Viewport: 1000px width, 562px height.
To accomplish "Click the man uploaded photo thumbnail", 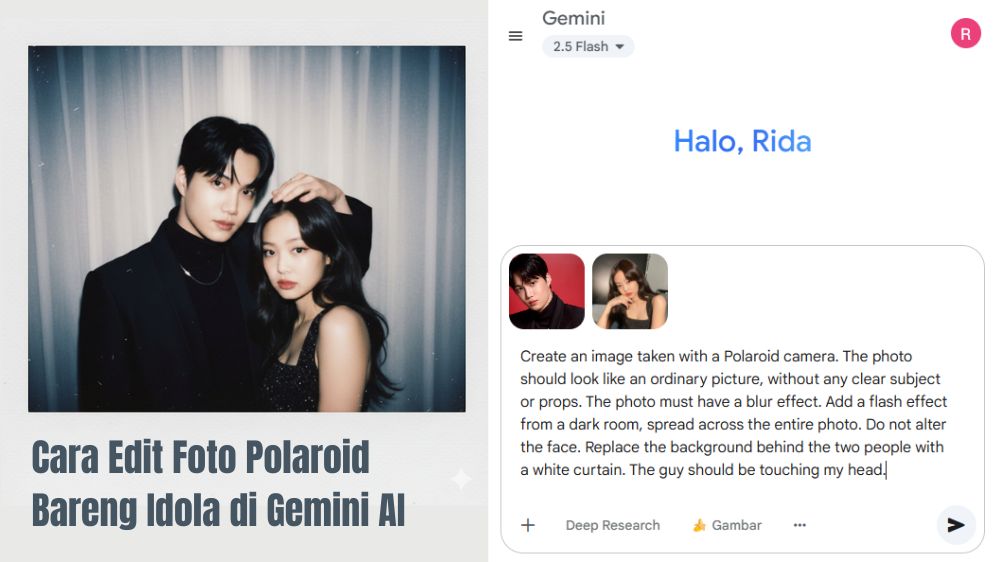I will [547, 292].
